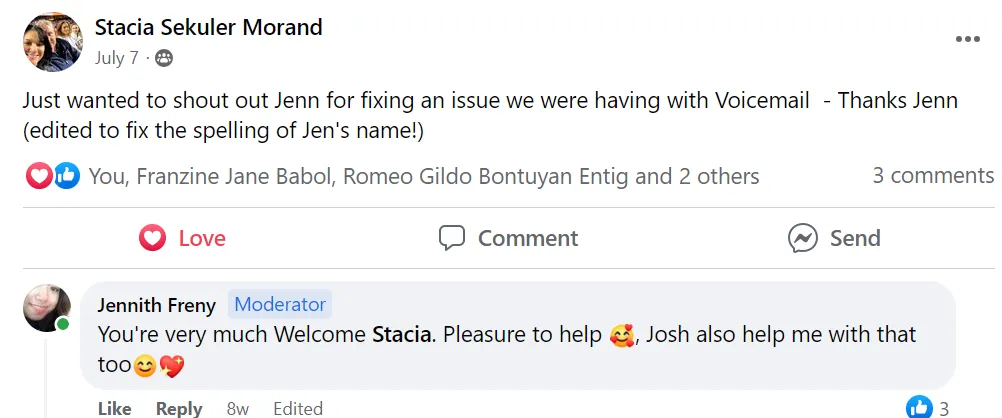The height and width of the screenshot is (418, 1002).
Task: Show who reacted: You, Franzine Jane Babol and others
Action: tap(424, 176)
